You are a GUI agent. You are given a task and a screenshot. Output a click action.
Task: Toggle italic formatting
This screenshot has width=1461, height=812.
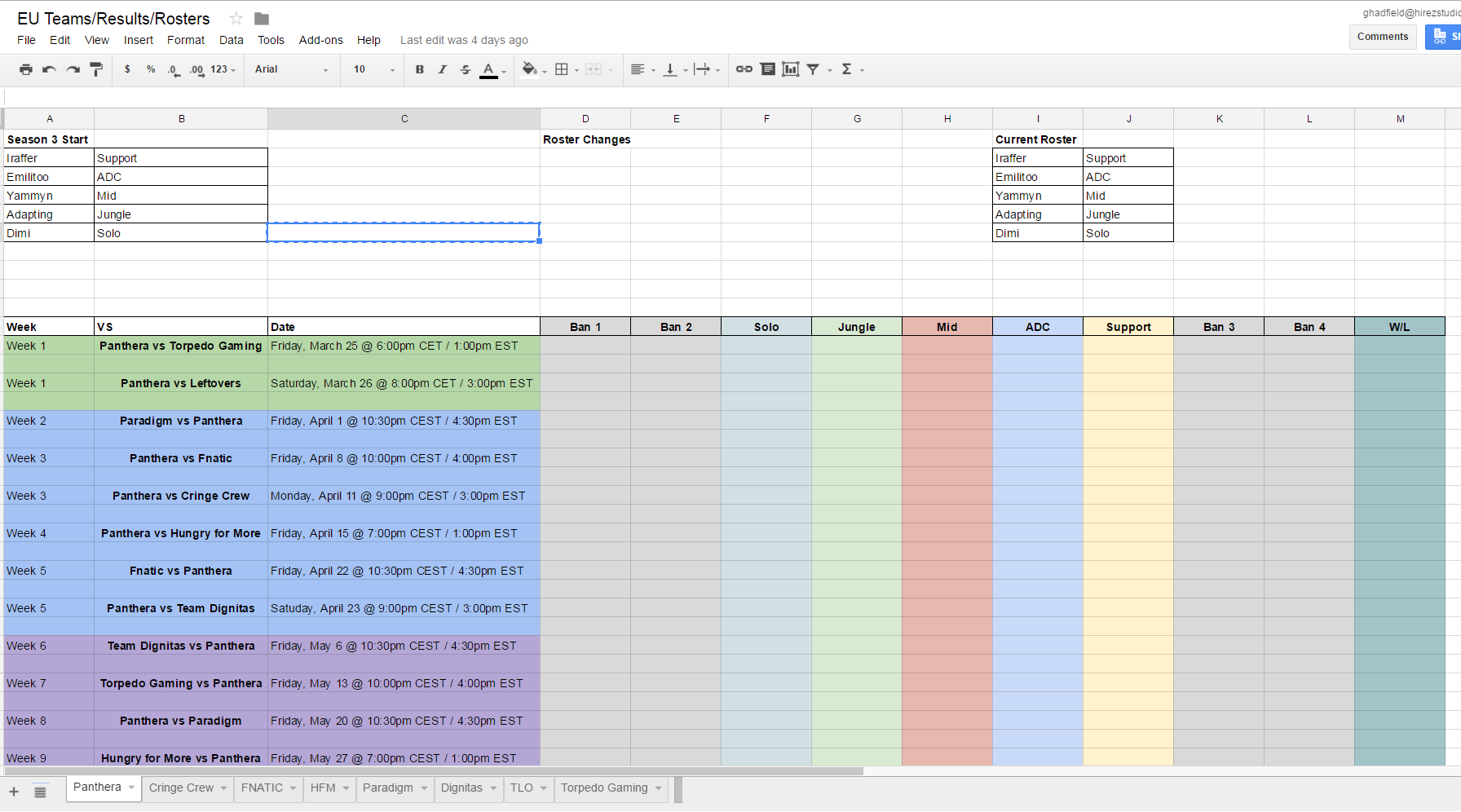click(442, 69)
